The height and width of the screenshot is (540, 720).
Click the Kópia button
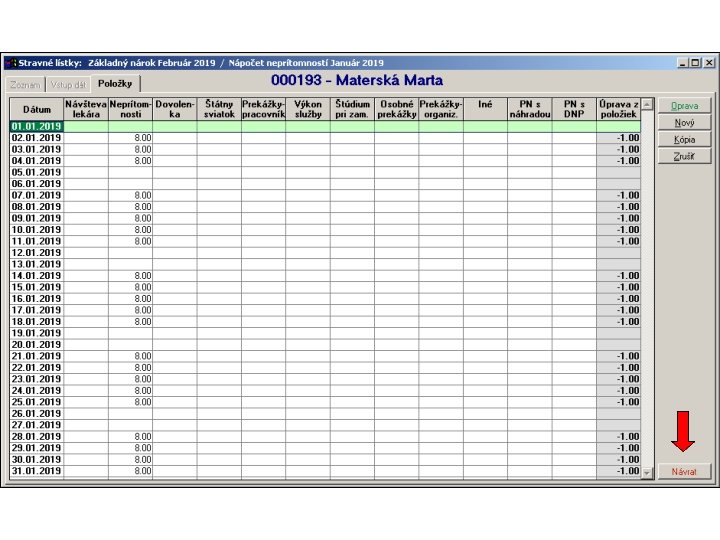684,140
